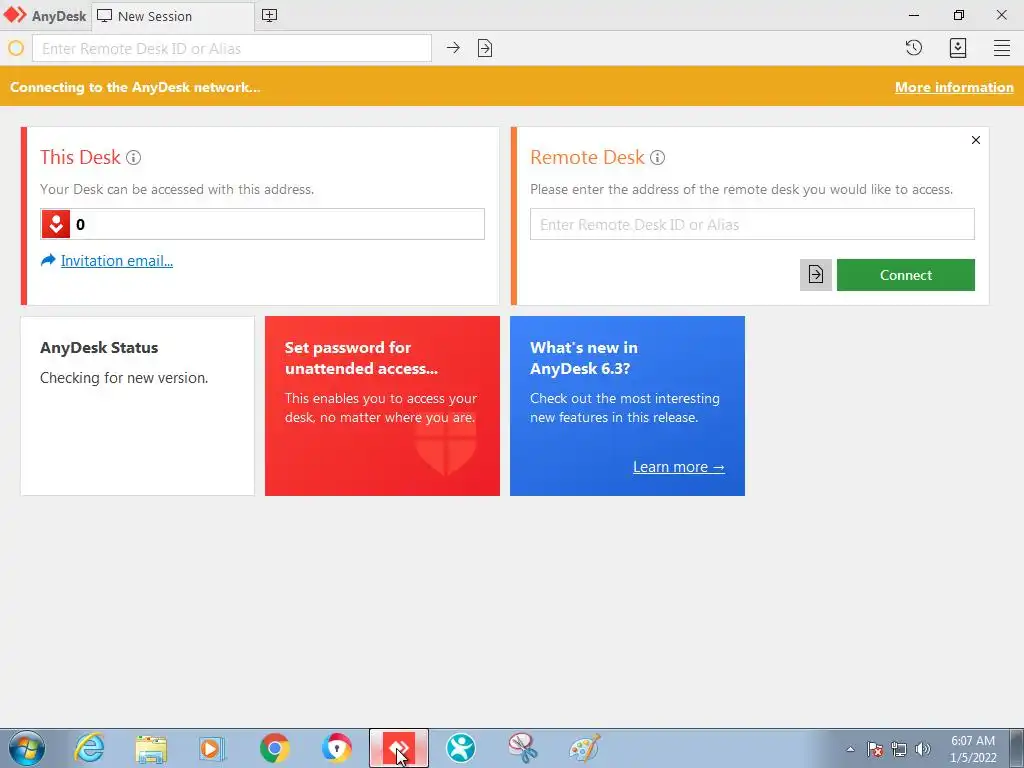Open the session history clock icon
This screenshot has width=1024, height=768.
tap(914, 48)
